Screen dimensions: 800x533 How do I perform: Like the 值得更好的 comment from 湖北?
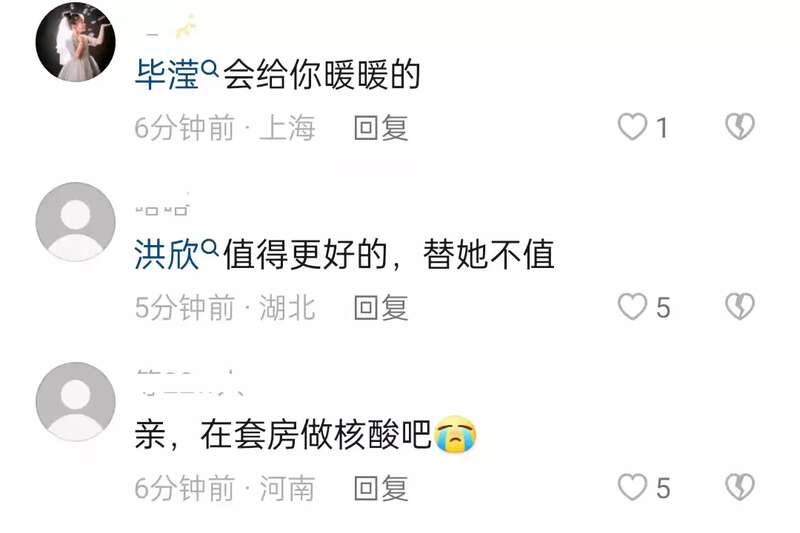[633, 307]
